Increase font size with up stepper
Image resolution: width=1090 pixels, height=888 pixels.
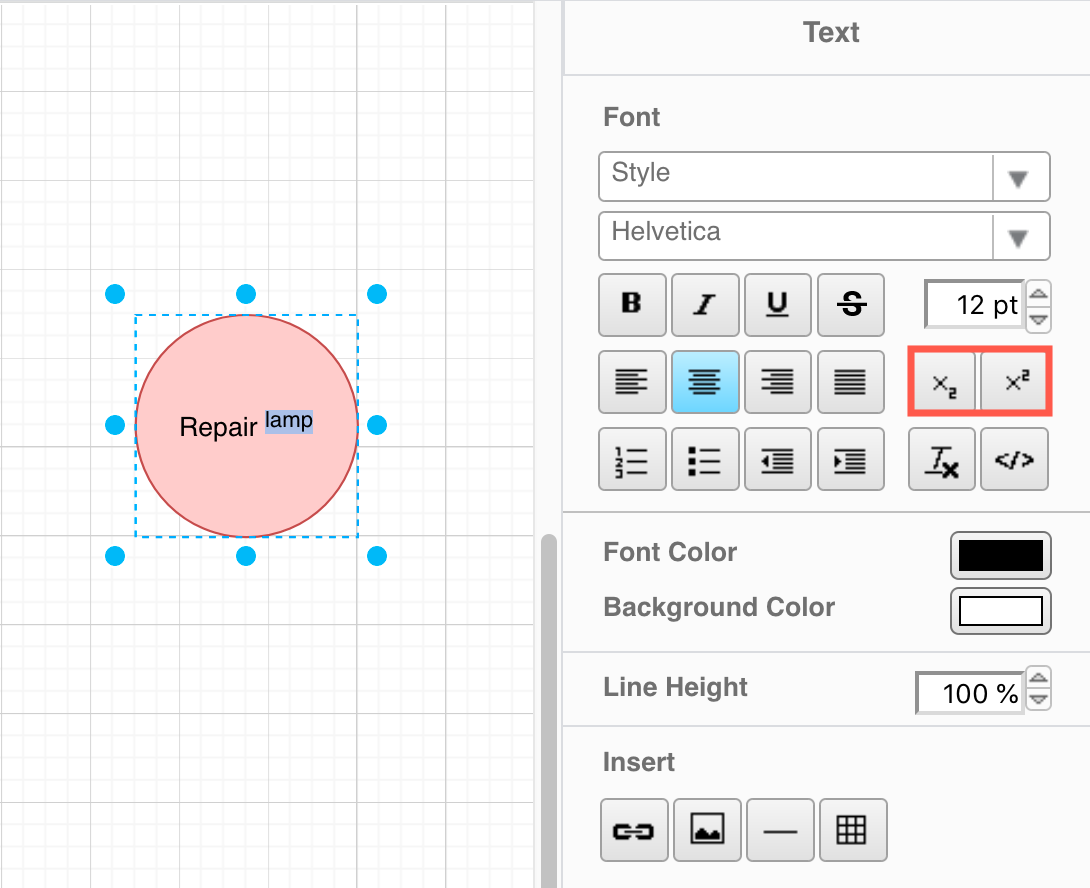coord(1039,294)
